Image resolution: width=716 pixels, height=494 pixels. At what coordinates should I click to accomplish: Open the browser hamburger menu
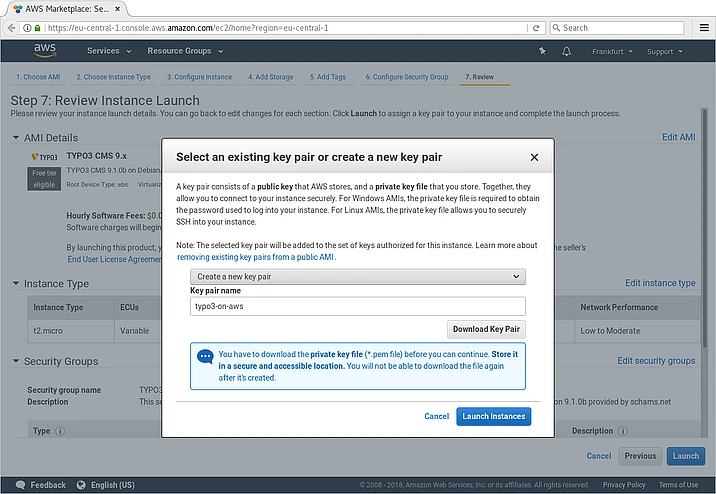[703, 28]
